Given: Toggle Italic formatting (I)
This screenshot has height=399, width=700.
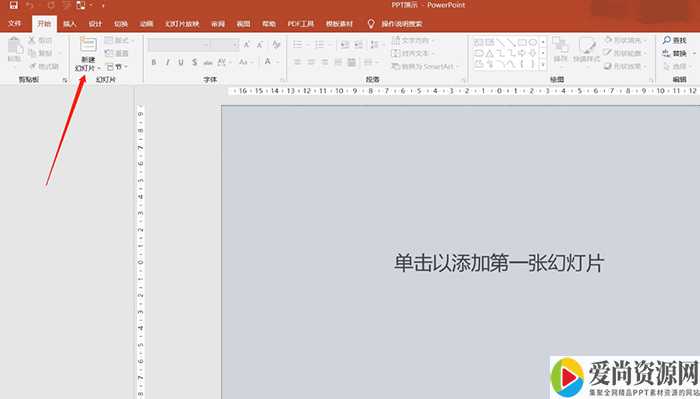Looking at the screenshot, I should (167, 62).
